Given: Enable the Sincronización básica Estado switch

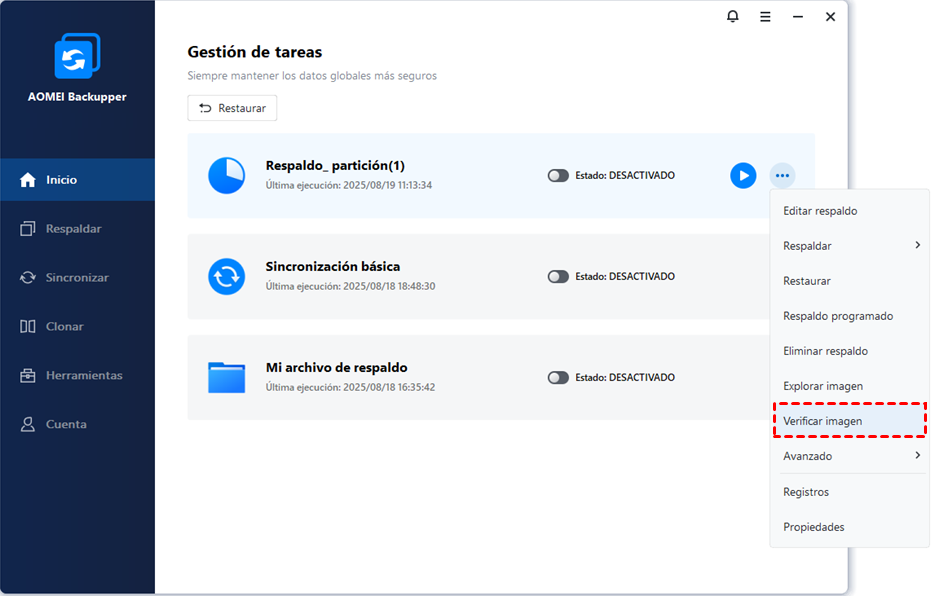Looking at the screenshot, I should point(558,277).
